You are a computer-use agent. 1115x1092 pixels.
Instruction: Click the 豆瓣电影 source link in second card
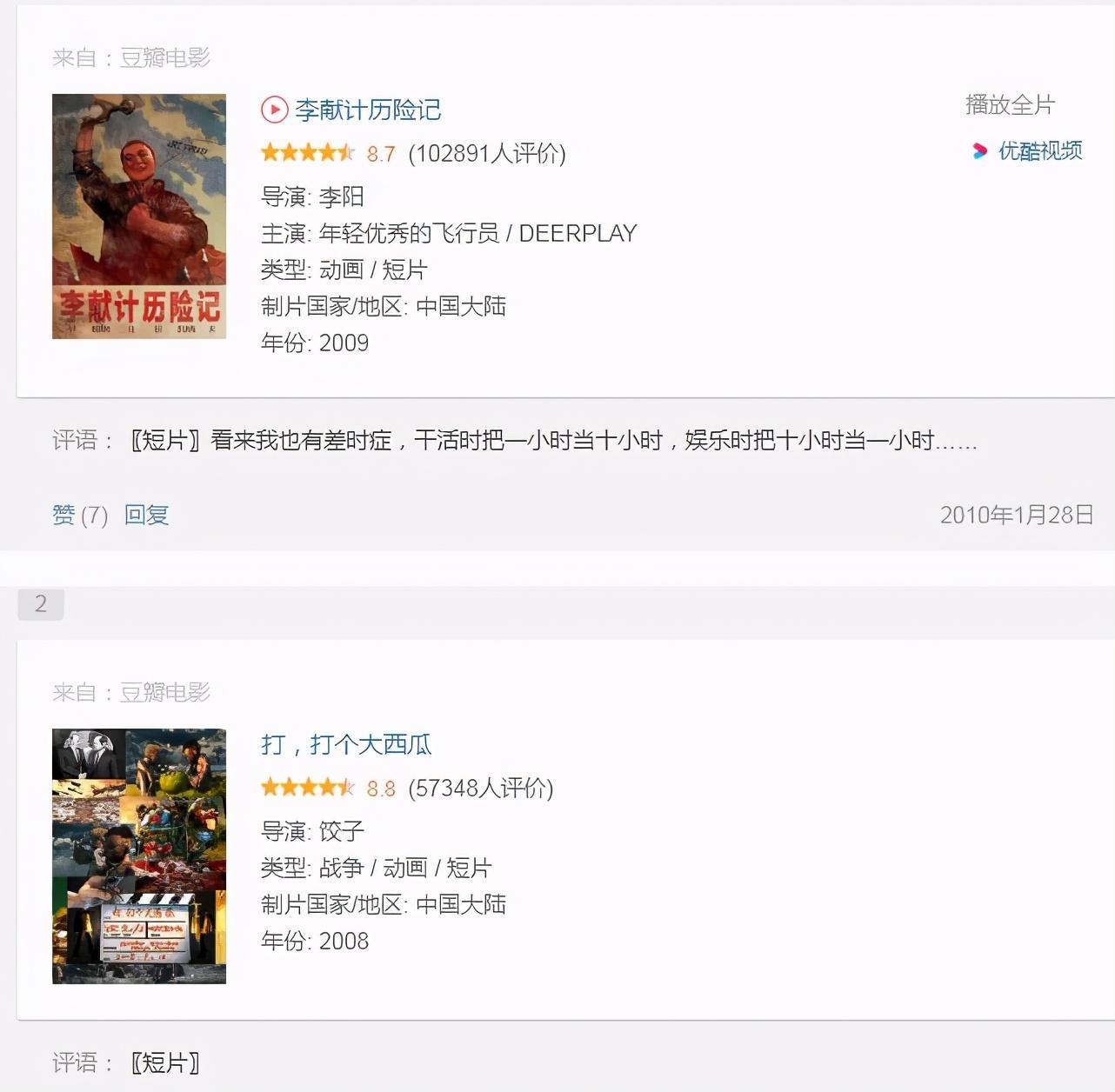coord(165,693)
